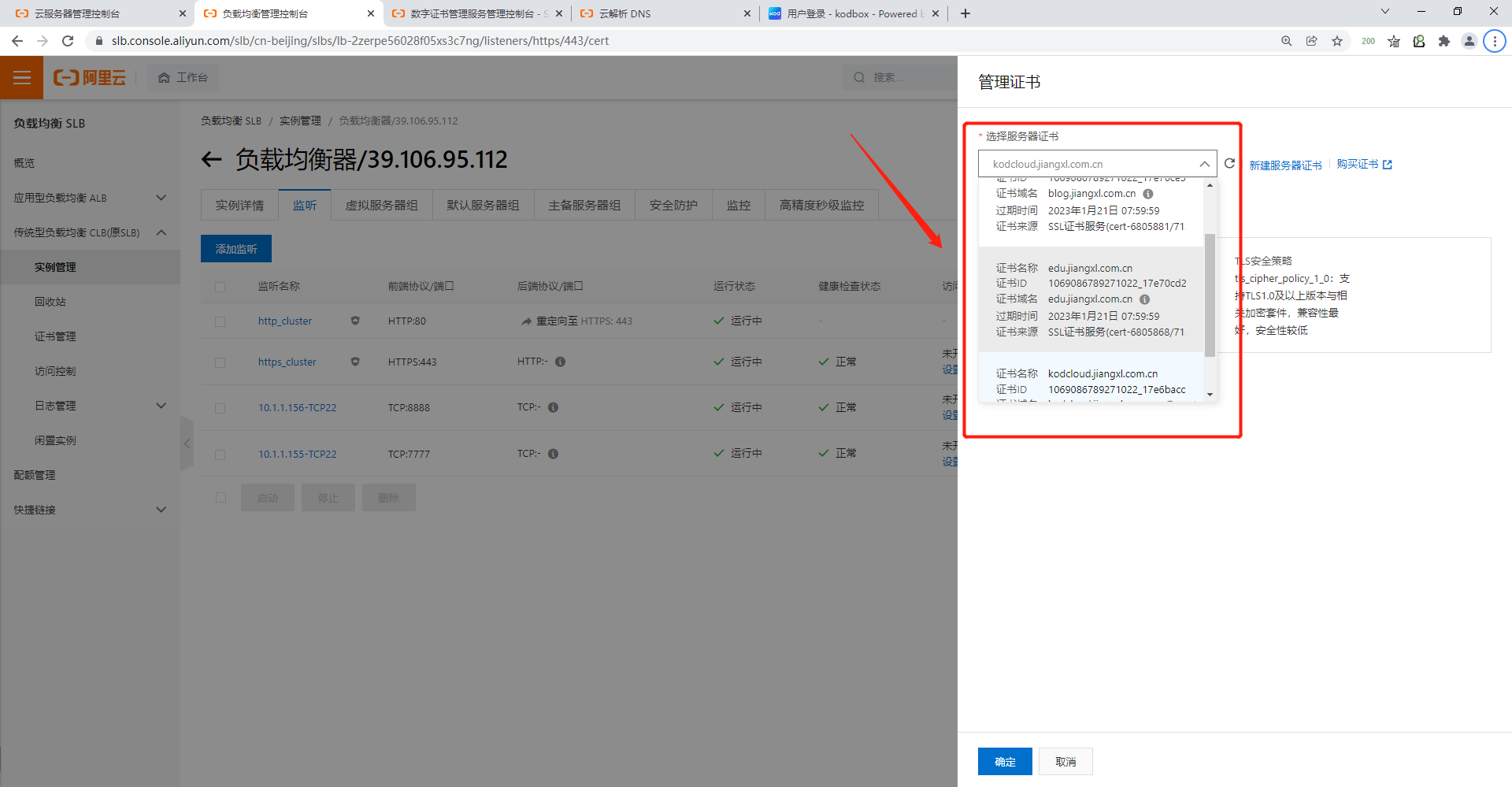
Task: Open 访问控制 in the sidebar
Action: coord(55,371)
